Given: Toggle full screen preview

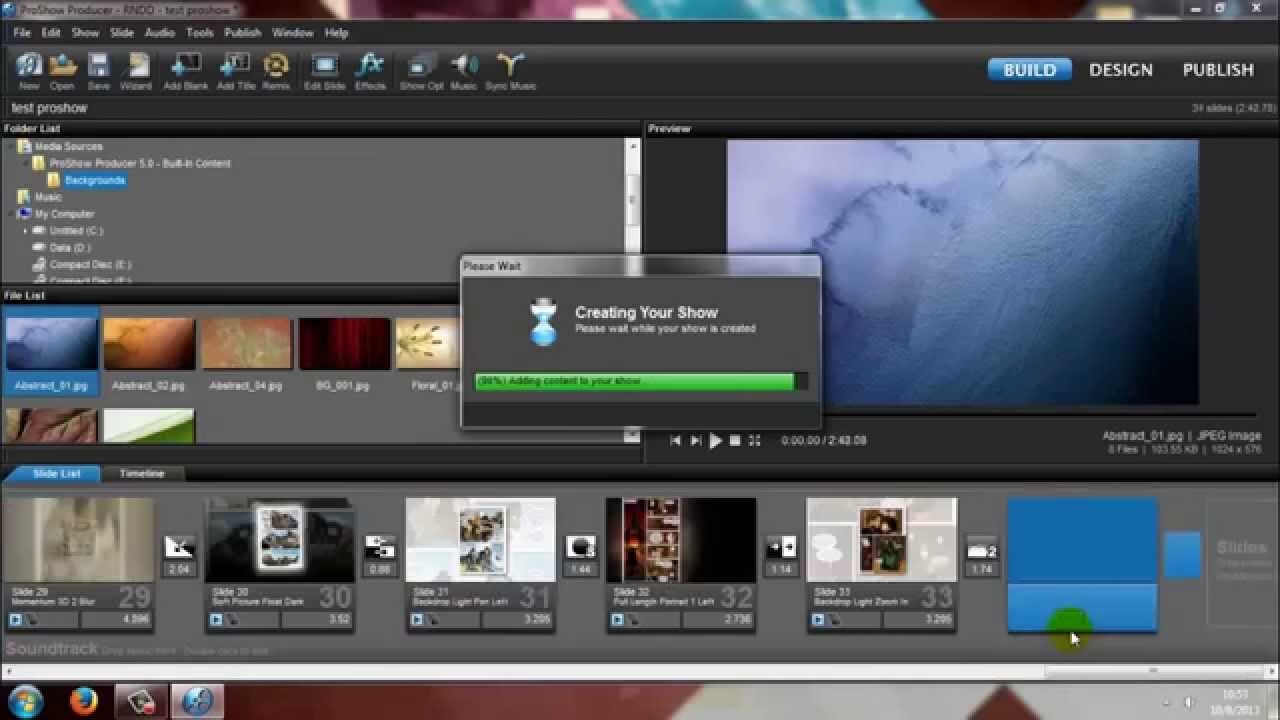Looking at the screenshot, I should click(x=755, y=441).
